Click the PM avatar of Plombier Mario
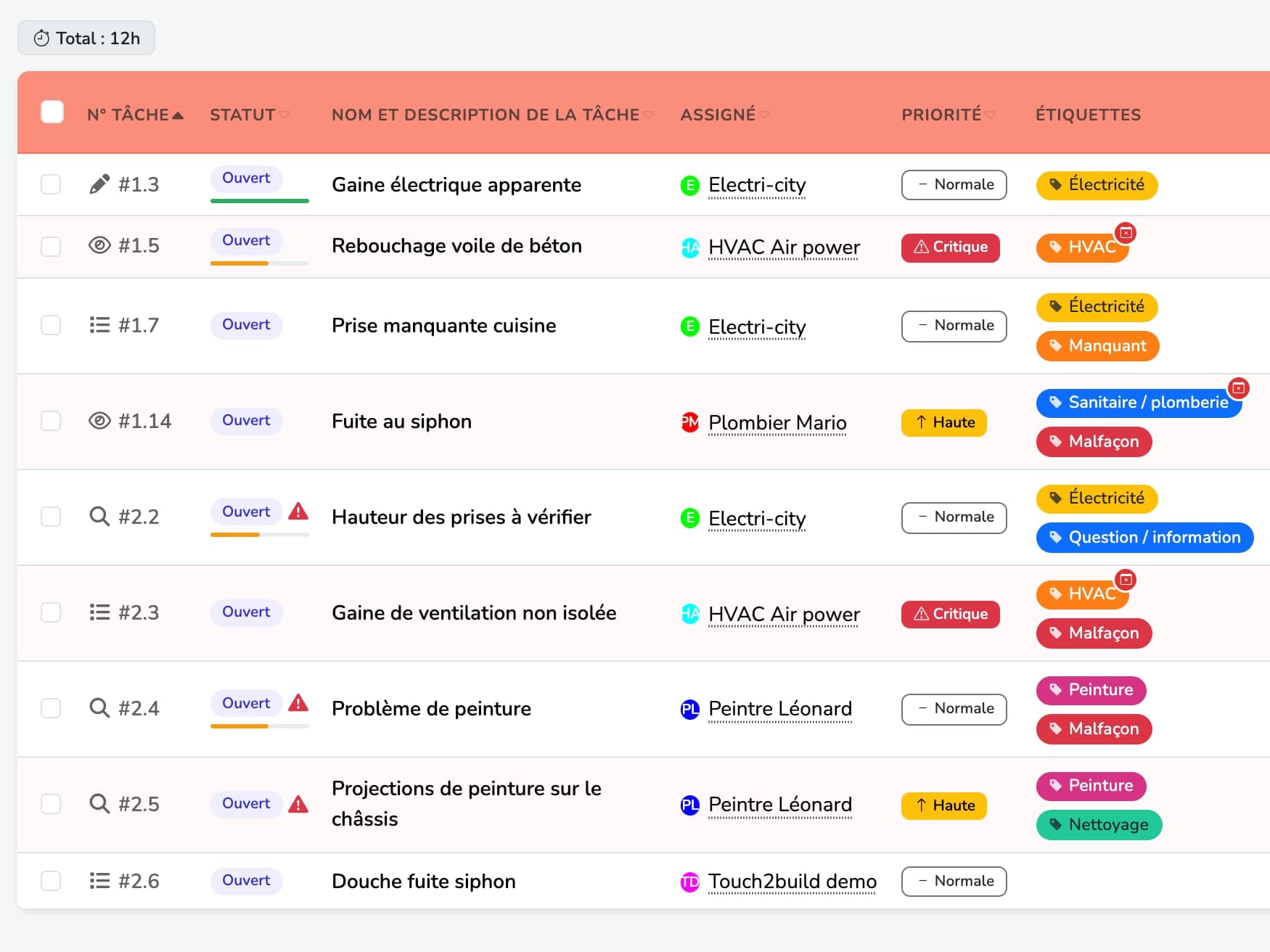The height and width of the screenshot is (952, 1270). tap(689, 422)
